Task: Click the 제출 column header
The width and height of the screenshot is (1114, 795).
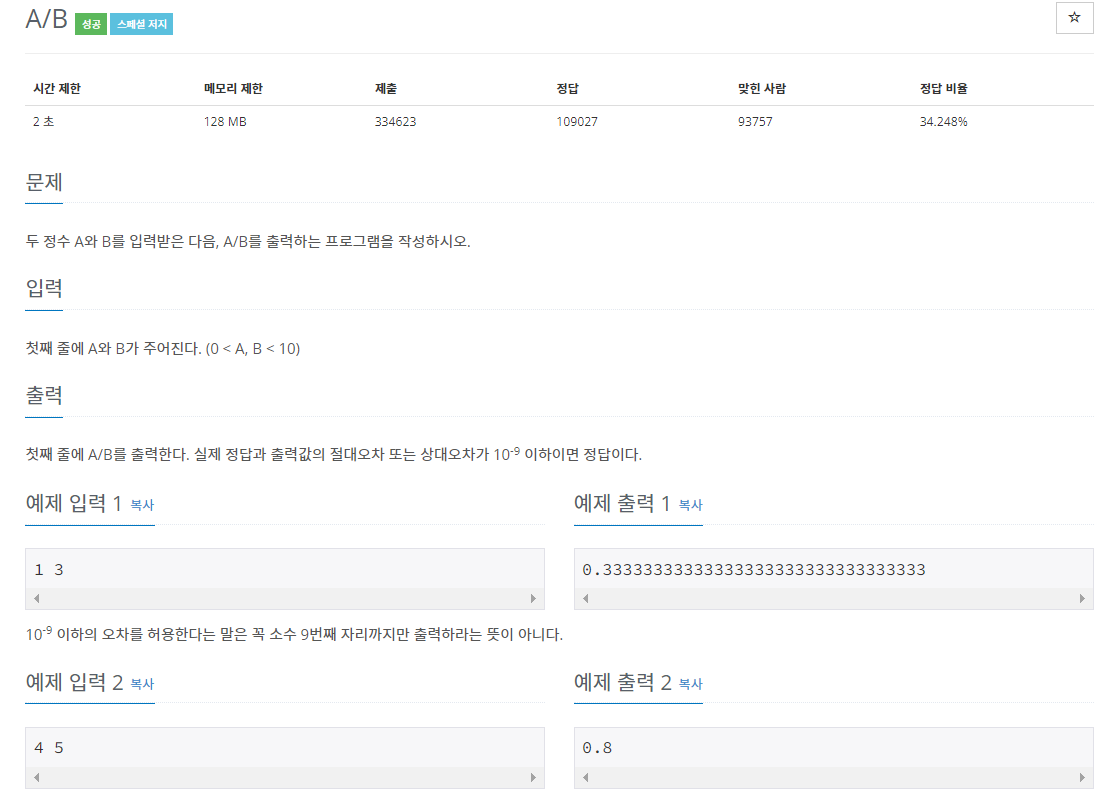Action: click(386, 89)
